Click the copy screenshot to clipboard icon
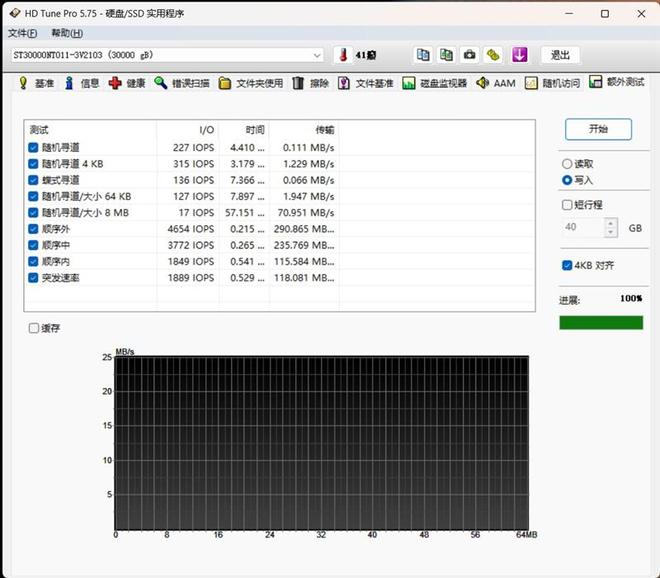Viewport: 660px width, 578px height. (446, 55)
